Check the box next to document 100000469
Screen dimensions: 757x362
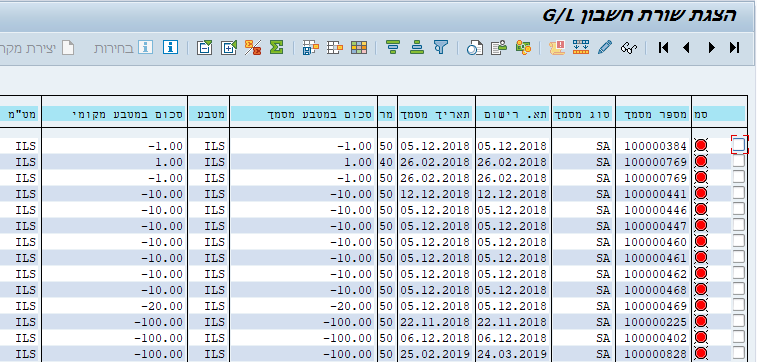739,305
